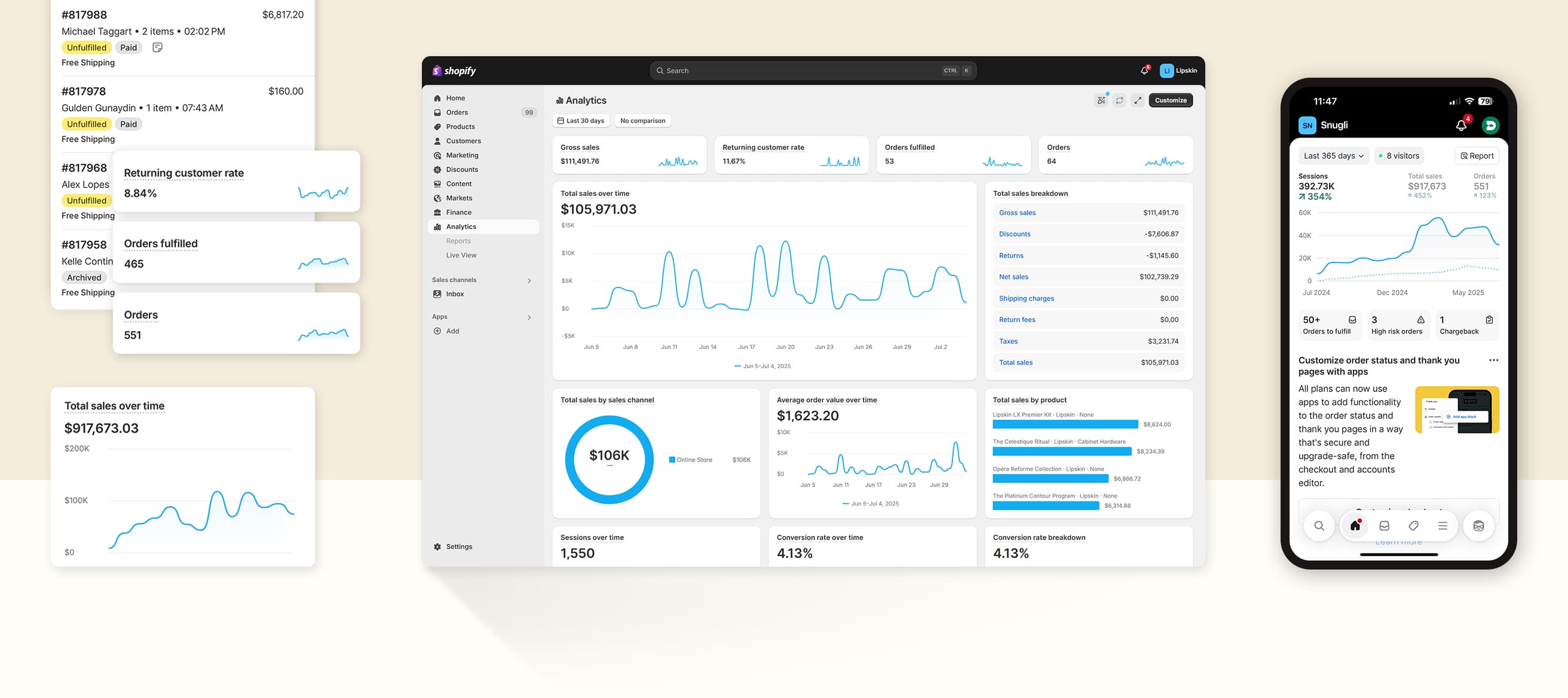Click the desktop notifications bell icon
This screenshot has height=698, width=1568.
click(x=1144, y=71)
